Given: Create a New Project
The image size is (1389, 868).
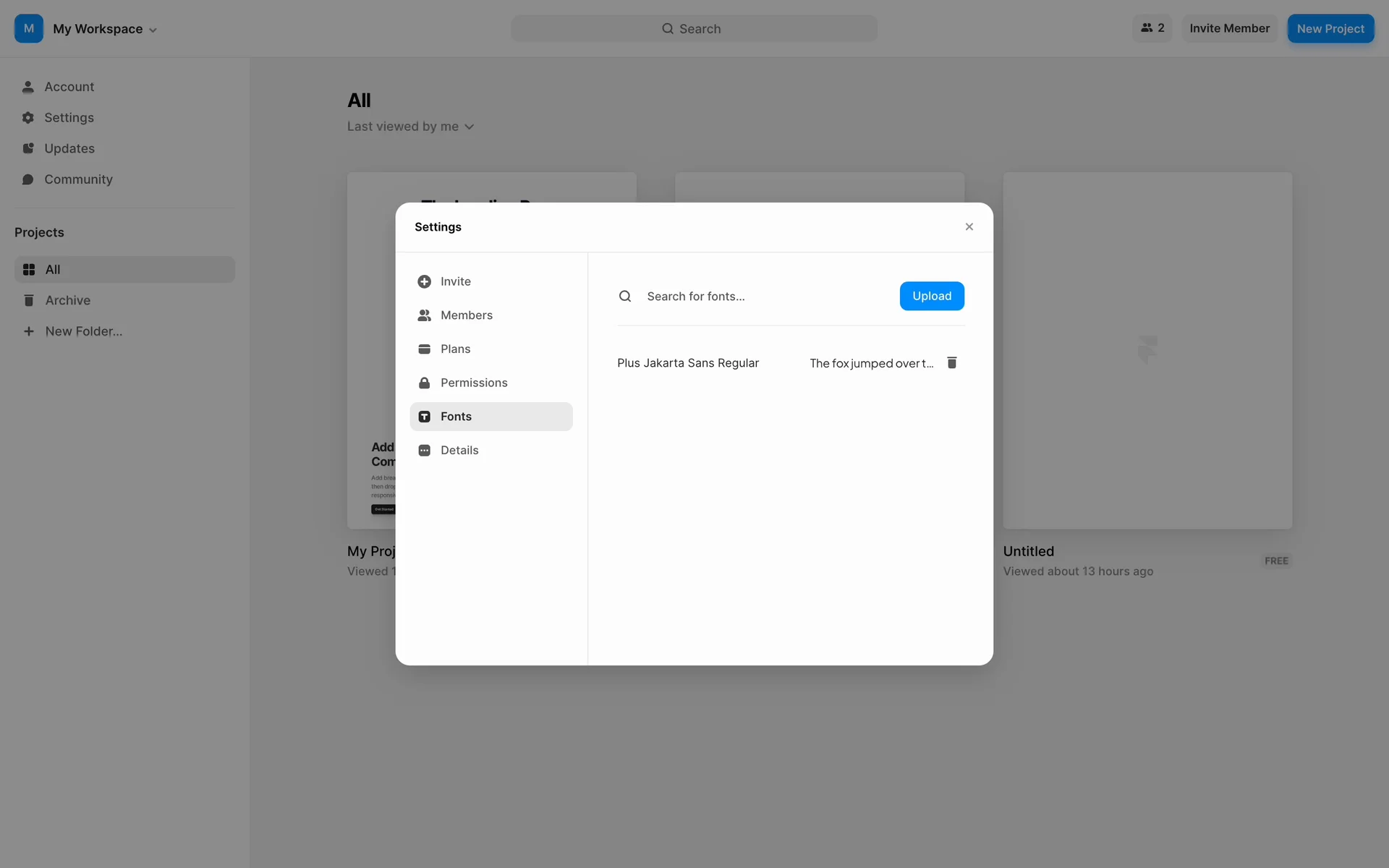Looking at the screenshot, I should click(1330, 29).
